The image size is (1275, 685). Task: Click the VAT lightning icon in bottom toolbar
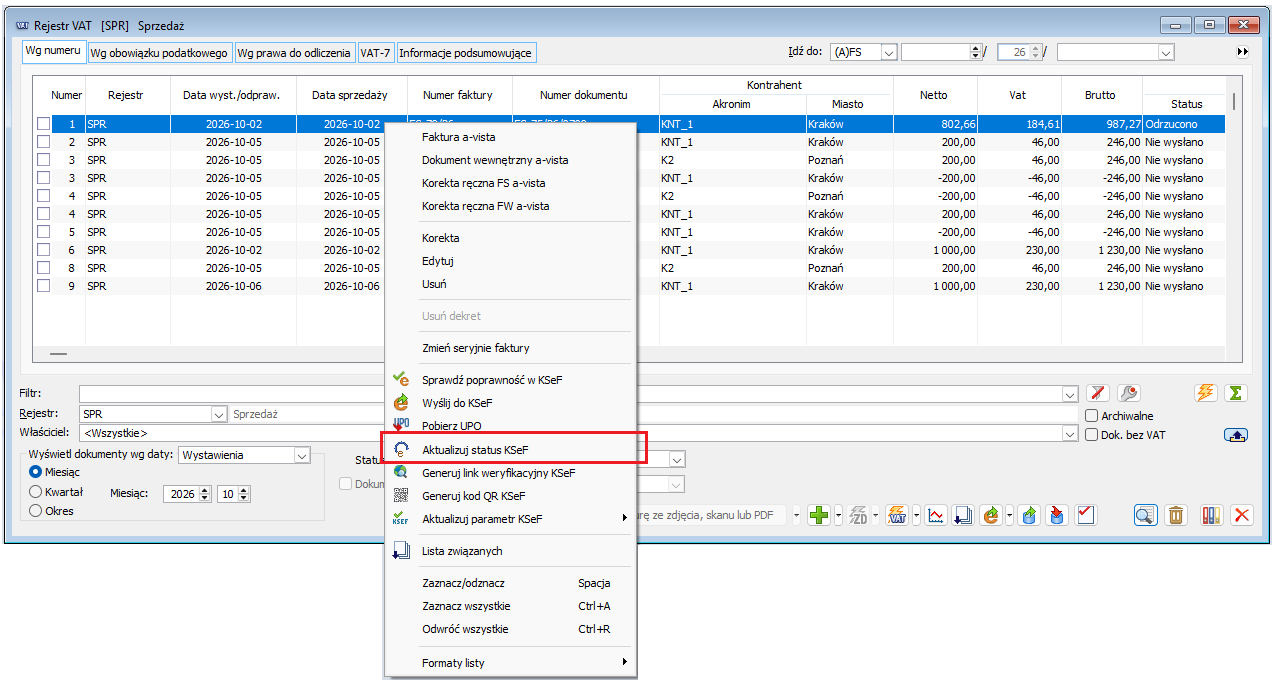[897, 515]
